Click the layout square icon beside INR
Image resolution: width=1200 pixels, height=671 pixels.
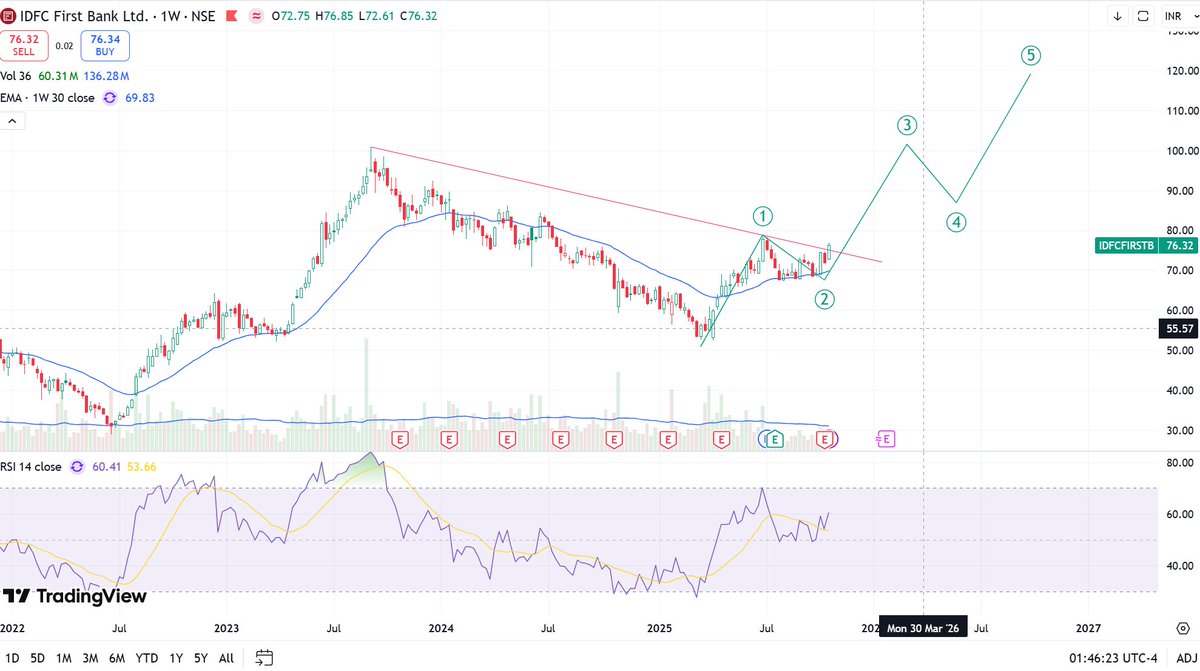1143,16
